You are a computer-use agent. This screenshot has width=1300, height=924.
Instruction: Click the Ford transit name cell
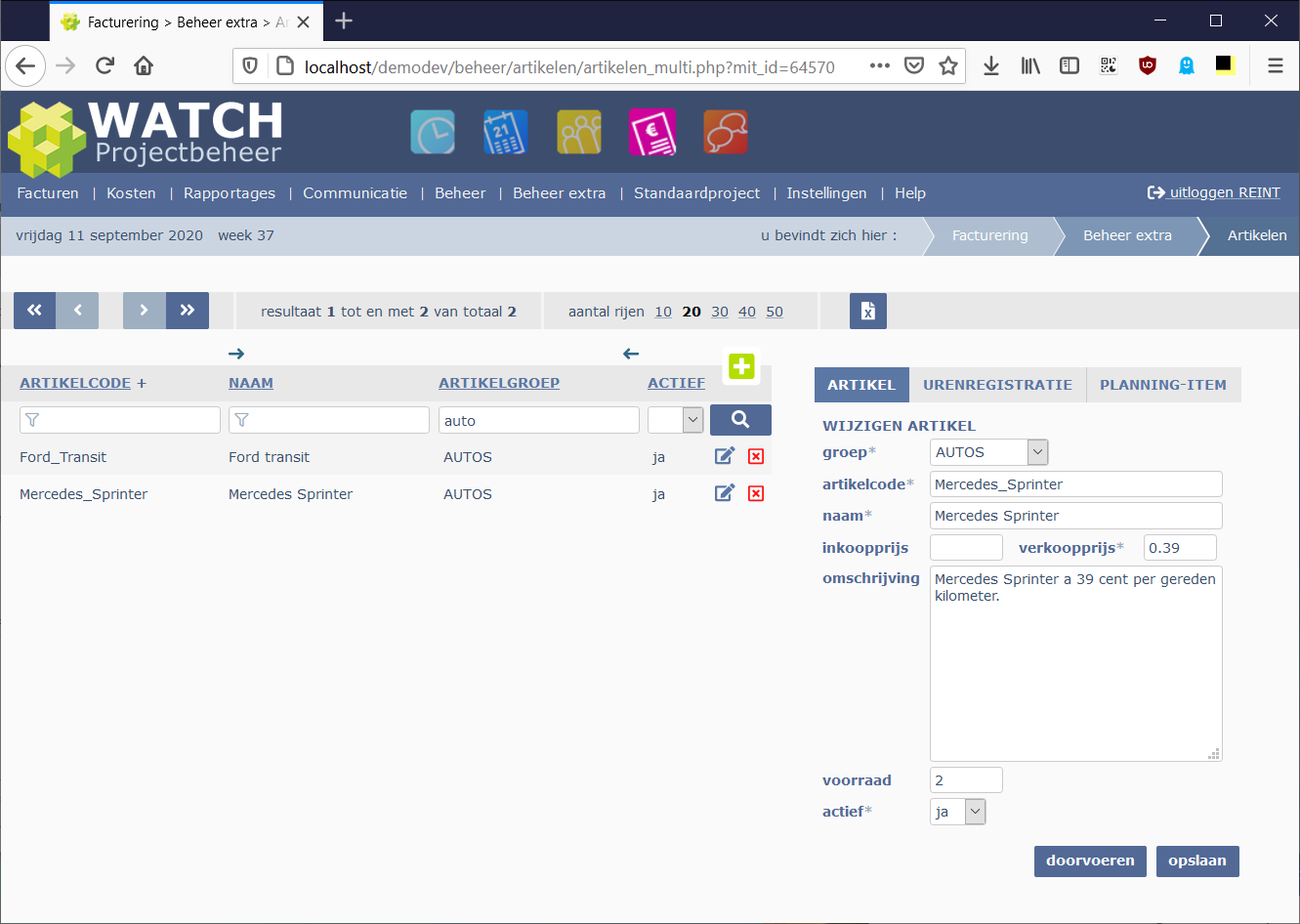point(269,457)
